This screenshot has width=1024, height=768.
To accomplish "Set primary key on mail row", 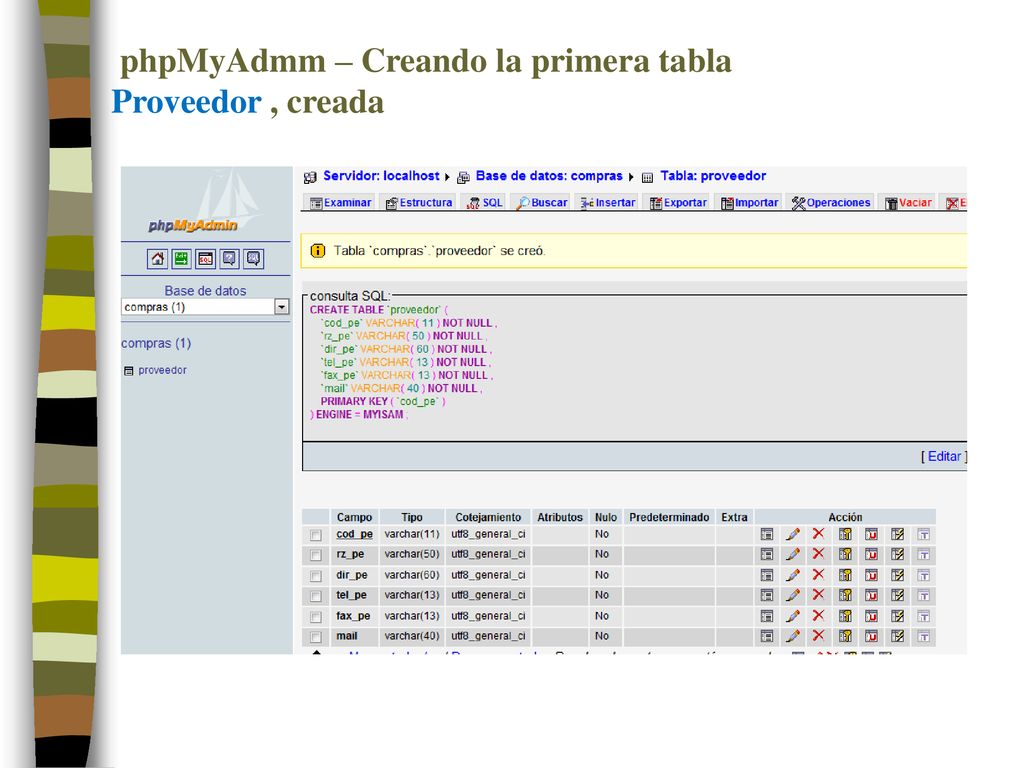I will pyautogui.click(x=845, y=636).
